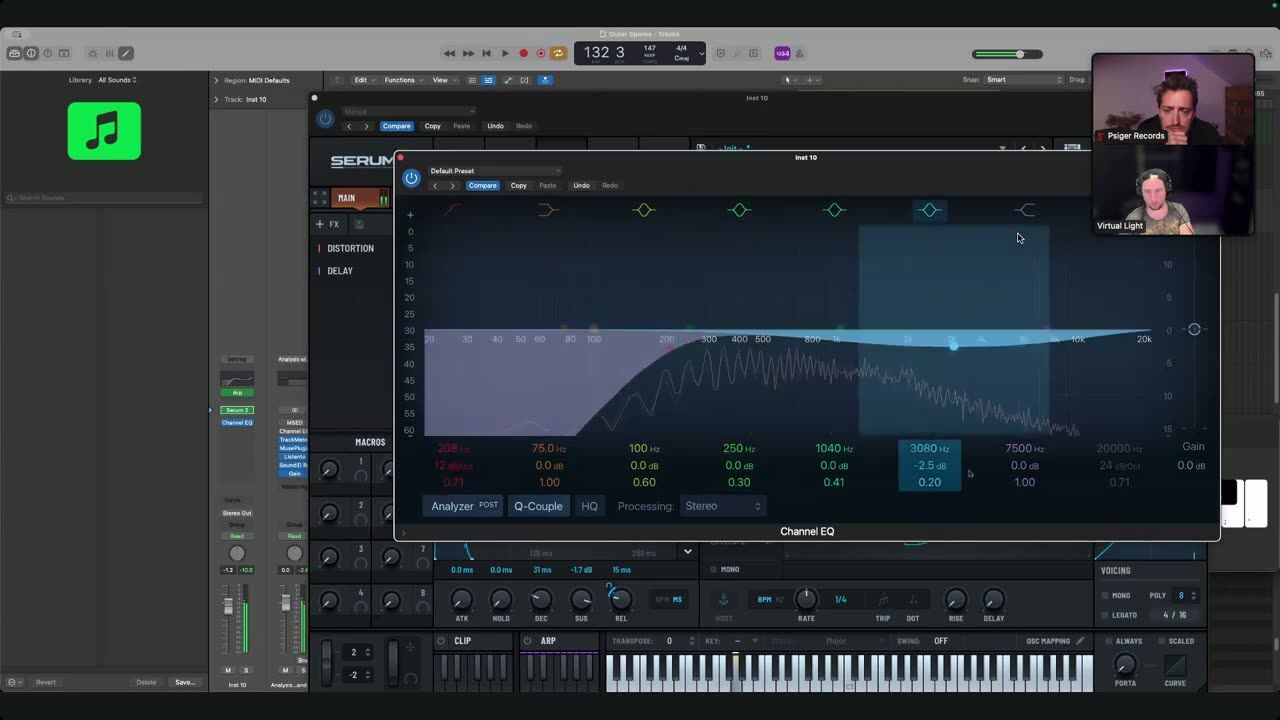This screenshot has width=1280, height=720.
Task: Toggle the Channel EQ power button
Action: pyautogui.click(x=411, y=178)
